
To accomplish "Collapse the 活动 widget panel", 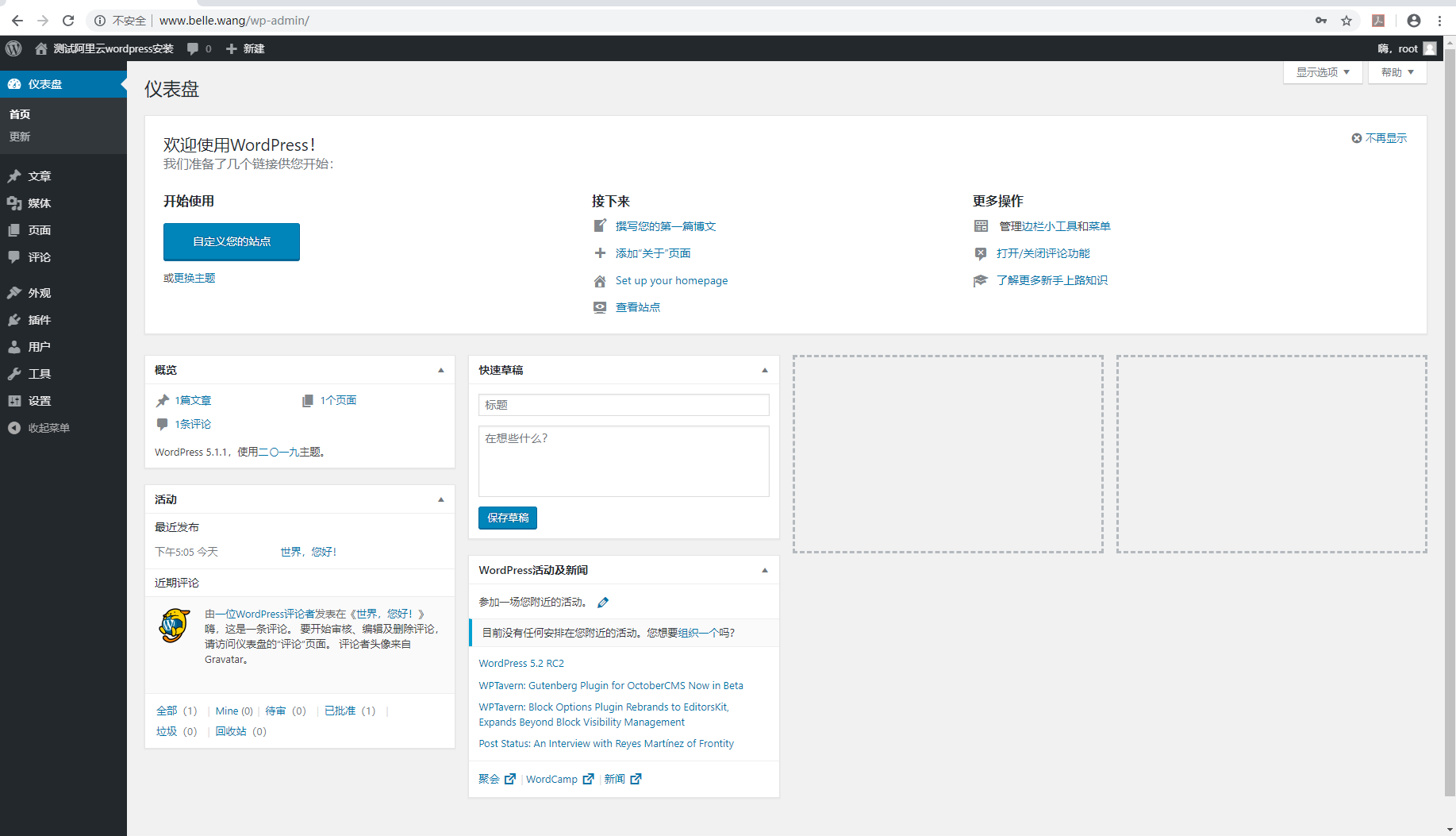I will pos(441,499).
